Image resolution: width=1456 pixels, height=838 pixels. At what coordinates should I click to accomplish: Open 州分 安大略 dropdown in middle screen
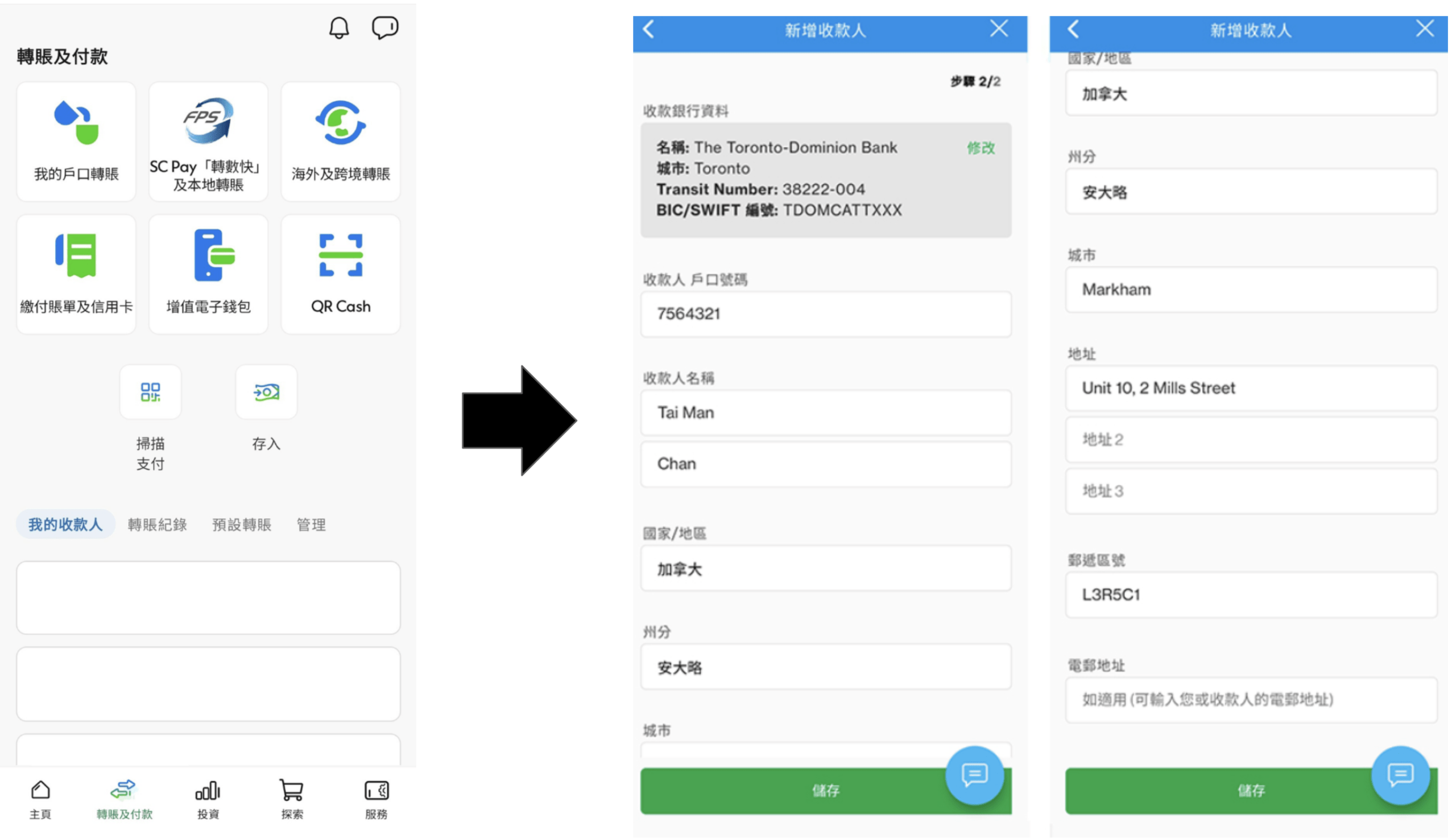pos(825,667)
